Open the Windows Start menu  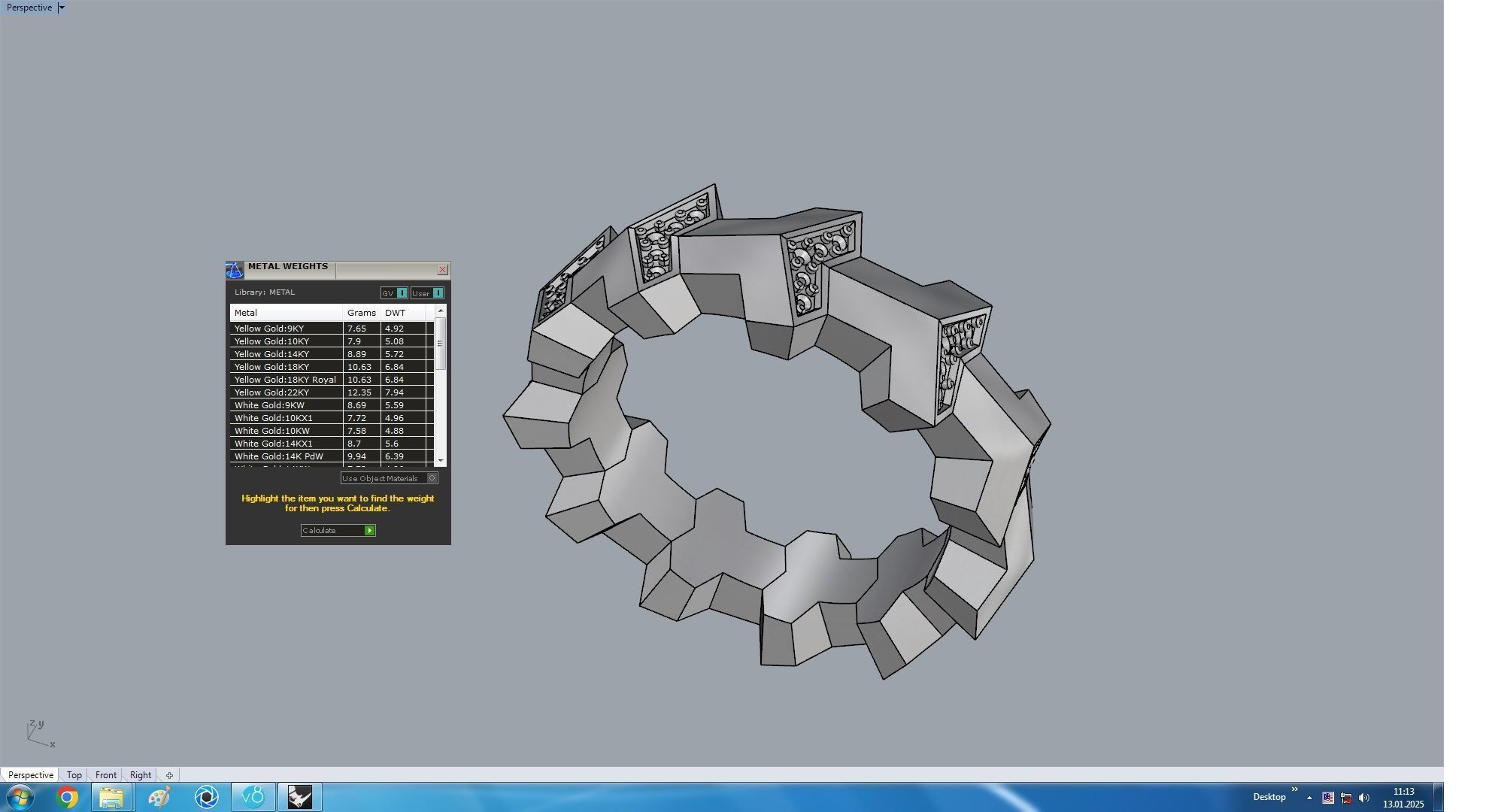click(x=20, y=797)
